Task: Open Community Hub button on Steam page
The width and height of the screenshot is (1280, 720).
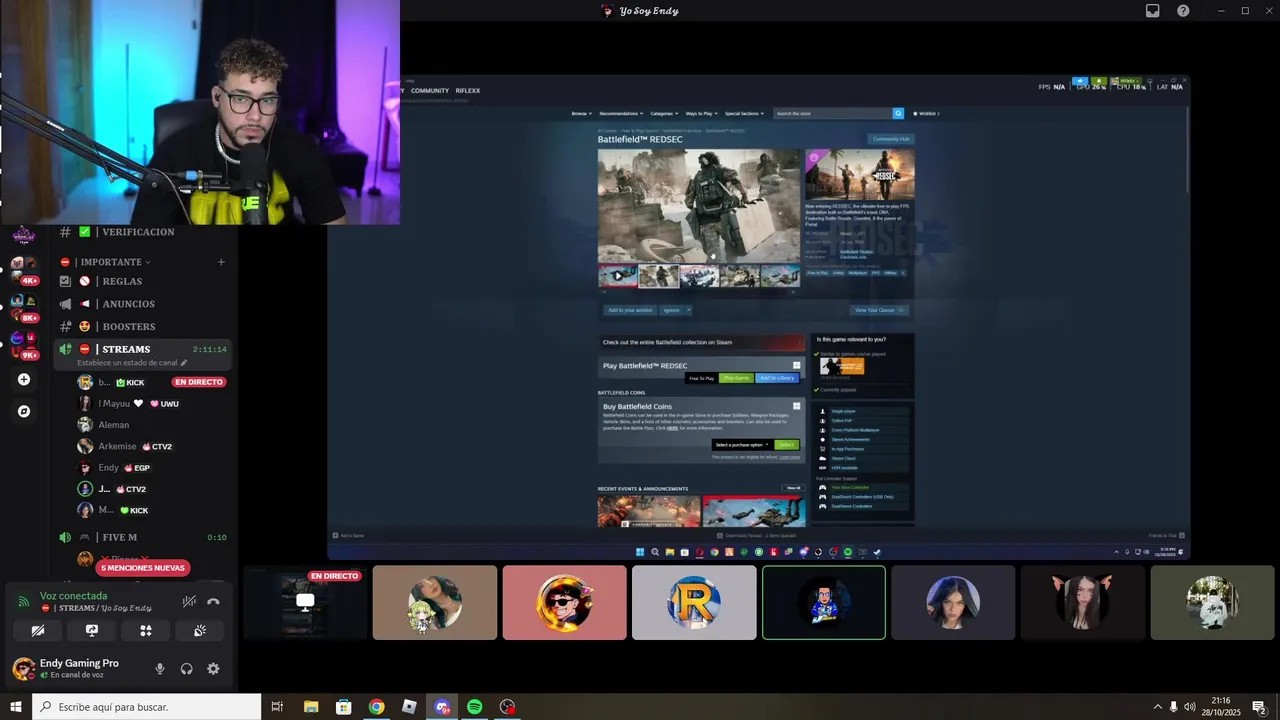Action: [x=891, y=139]
